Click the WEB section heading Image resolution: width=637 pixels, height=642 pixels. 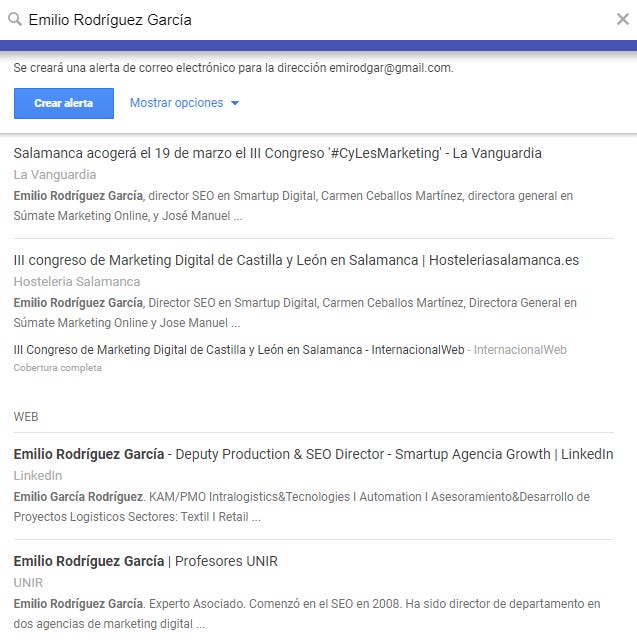click(26, 417)
